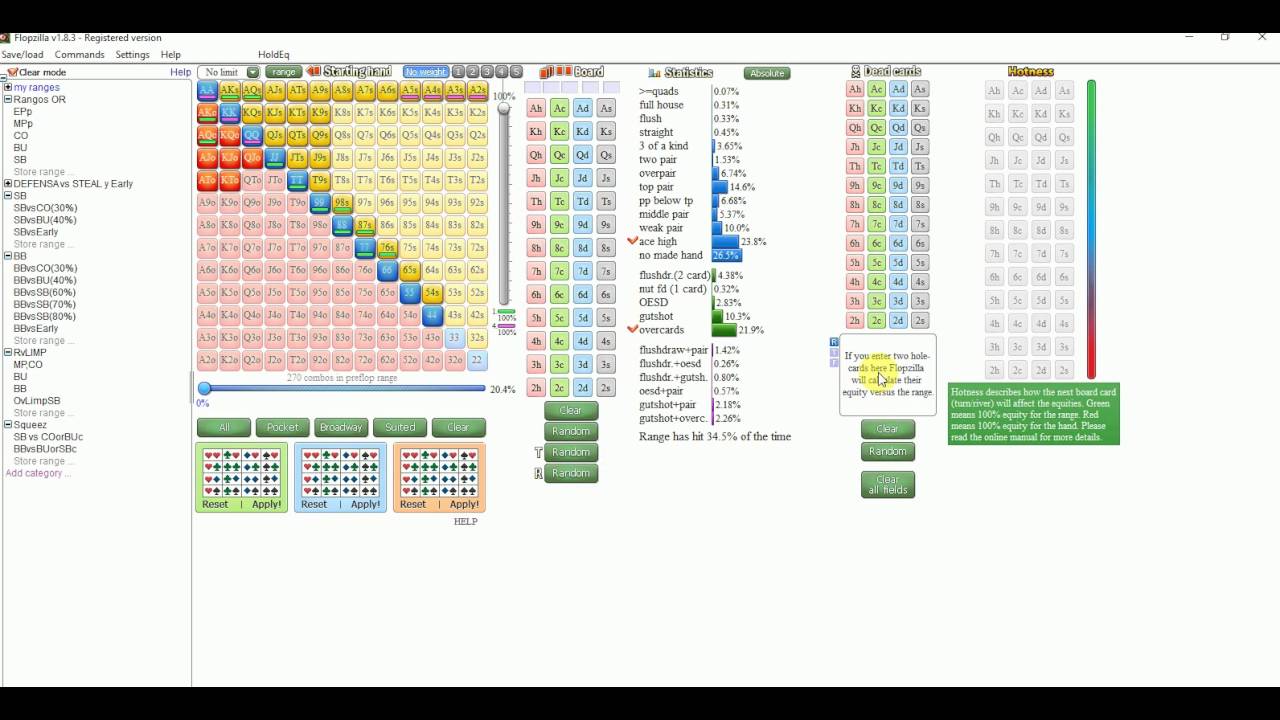Pick Kd in the Dead cards grid

click(x=898, y=108)
